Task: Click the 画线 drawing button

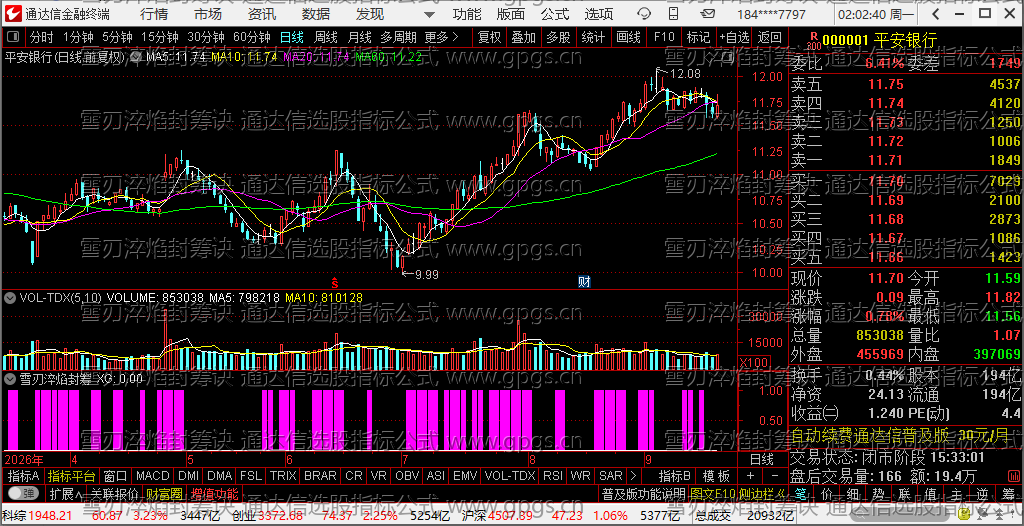Action: (628, 37)
